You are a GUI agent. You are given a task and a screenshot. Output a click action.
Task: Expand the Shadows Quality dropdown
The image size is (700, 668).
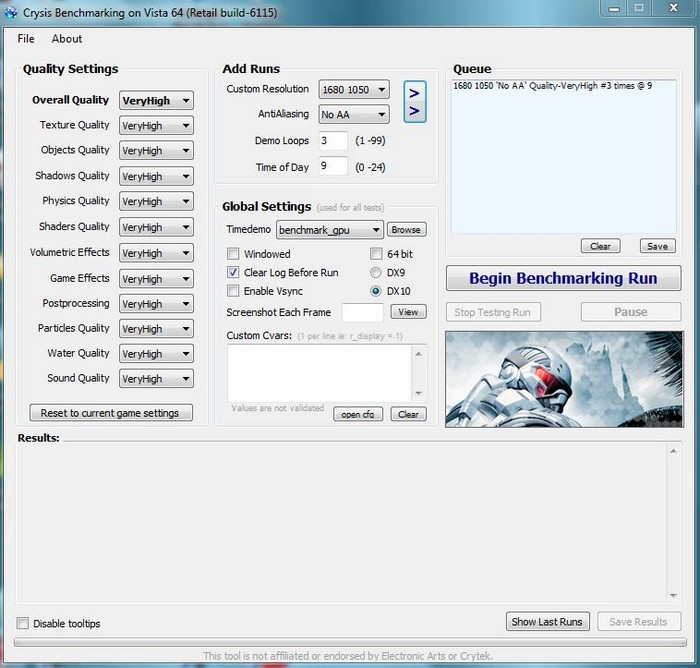[156, 176]
